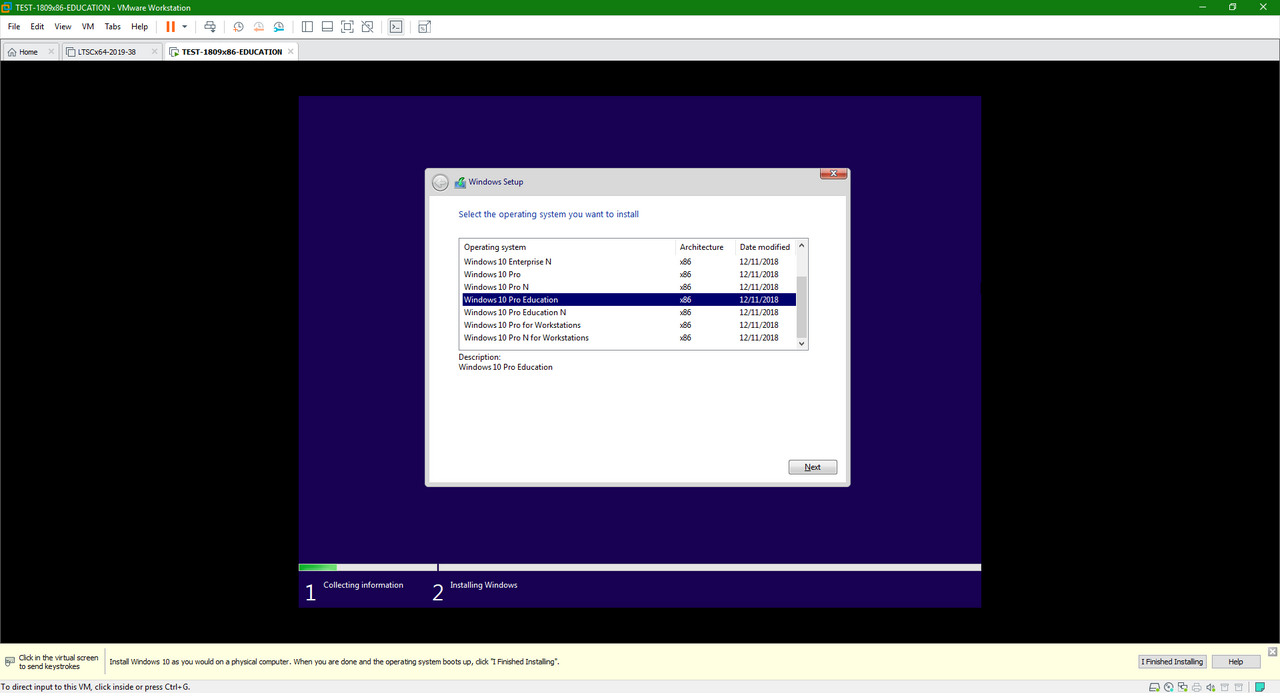
Task: Click the network adapter status icon
Action: pos(1183,687)
